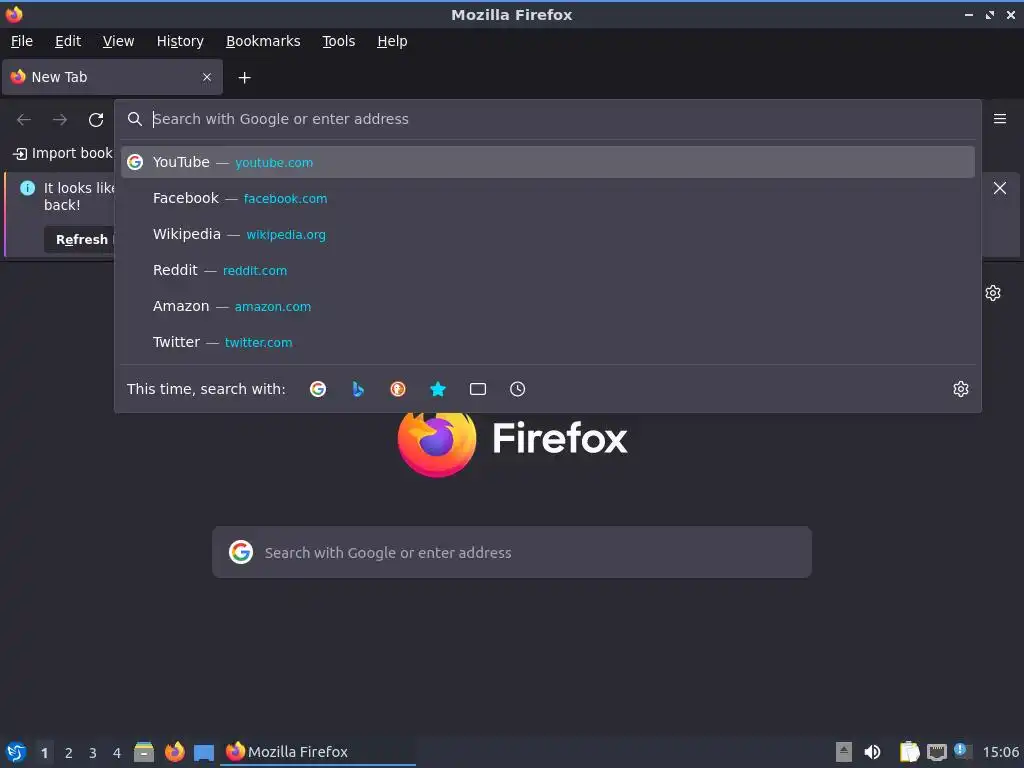Reload the current page
1024x768 pixels.
click(x=96, y=120)
